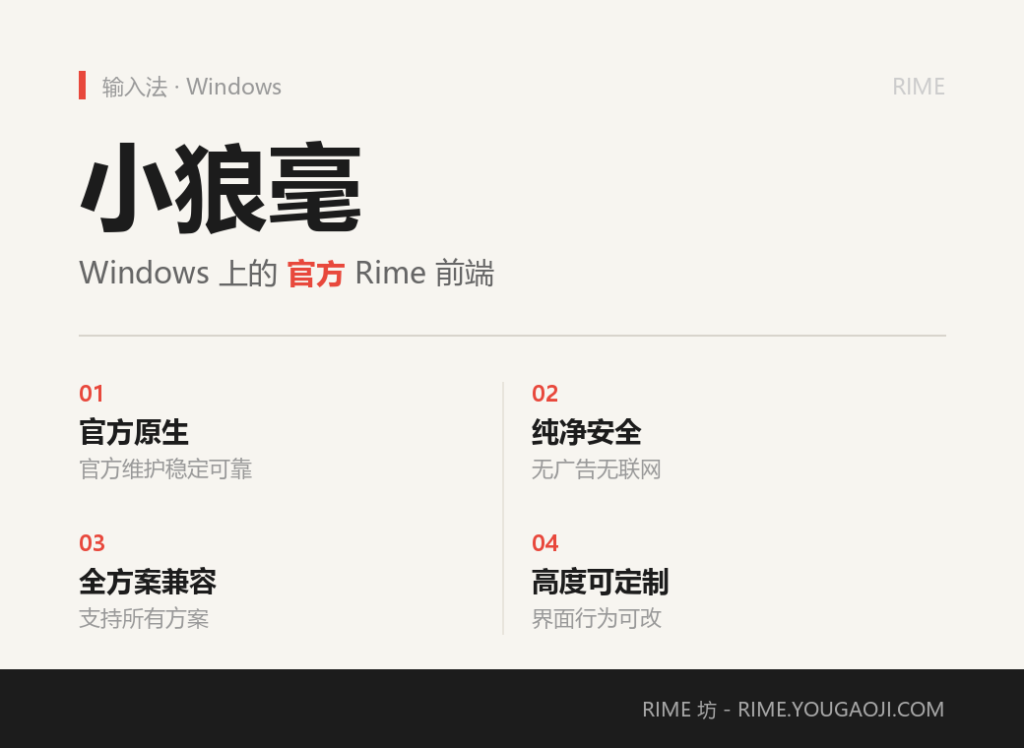Click the red number '01'

[91, 393]
